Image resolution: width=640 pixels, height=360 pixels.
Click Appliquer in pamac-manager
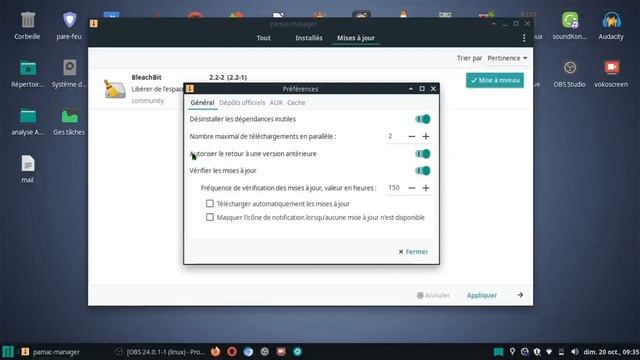tap(482, 295)
